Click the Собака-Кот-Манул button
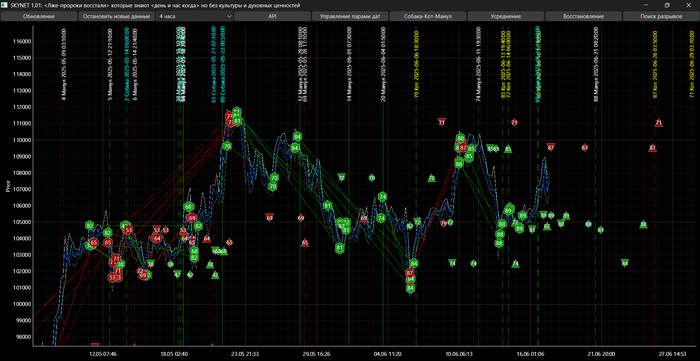 [428, 17]
